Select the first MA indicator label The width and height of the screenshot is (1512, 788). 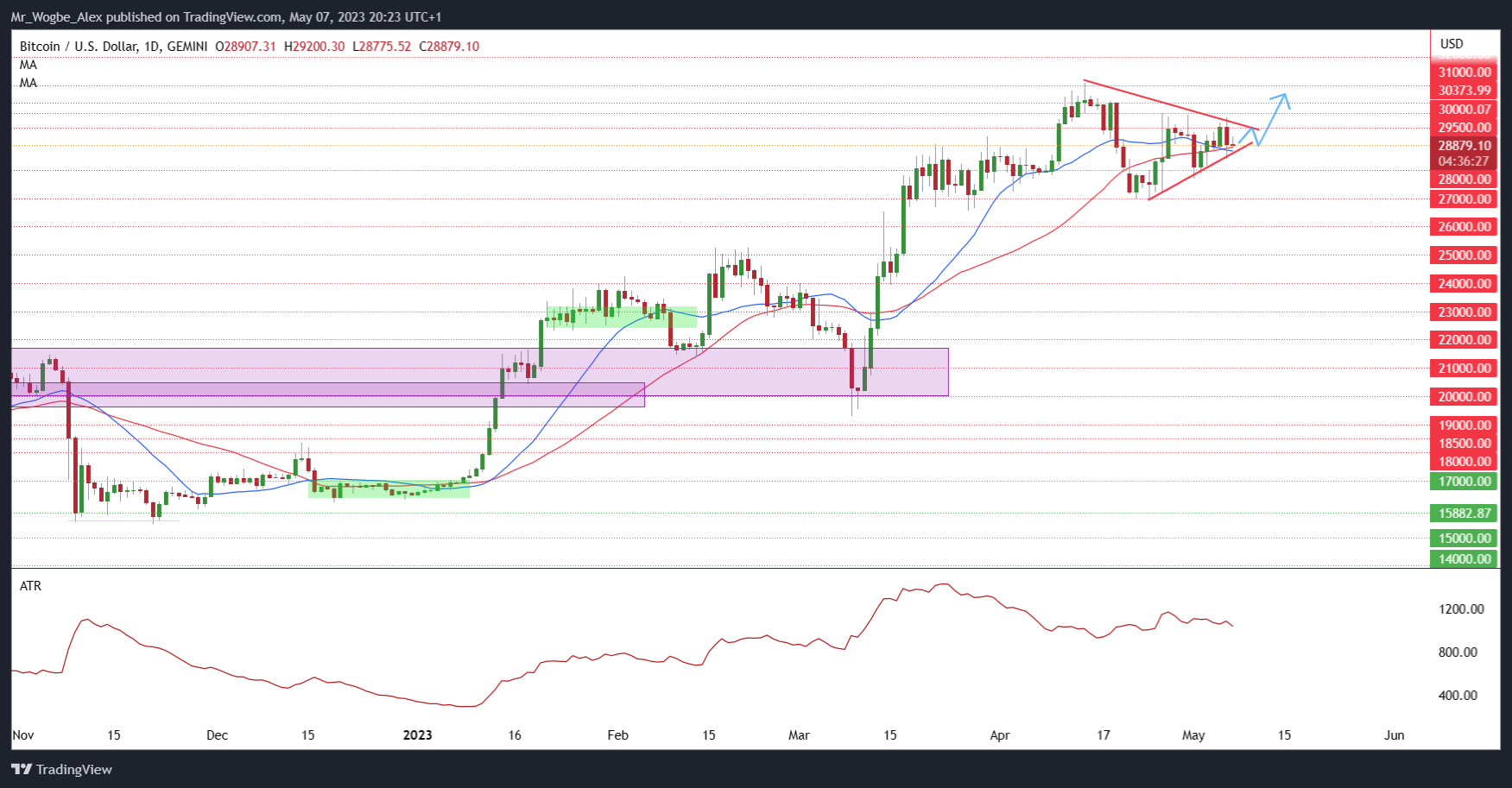click(x=28, y=64)
